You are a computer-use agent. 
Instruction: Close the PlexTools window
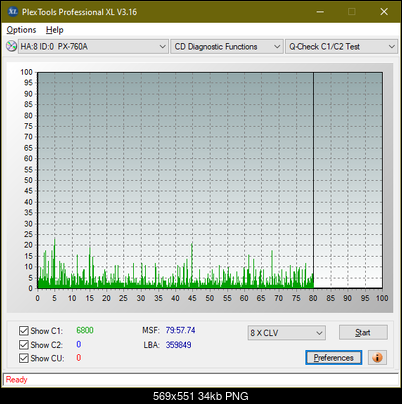[384, 12]
